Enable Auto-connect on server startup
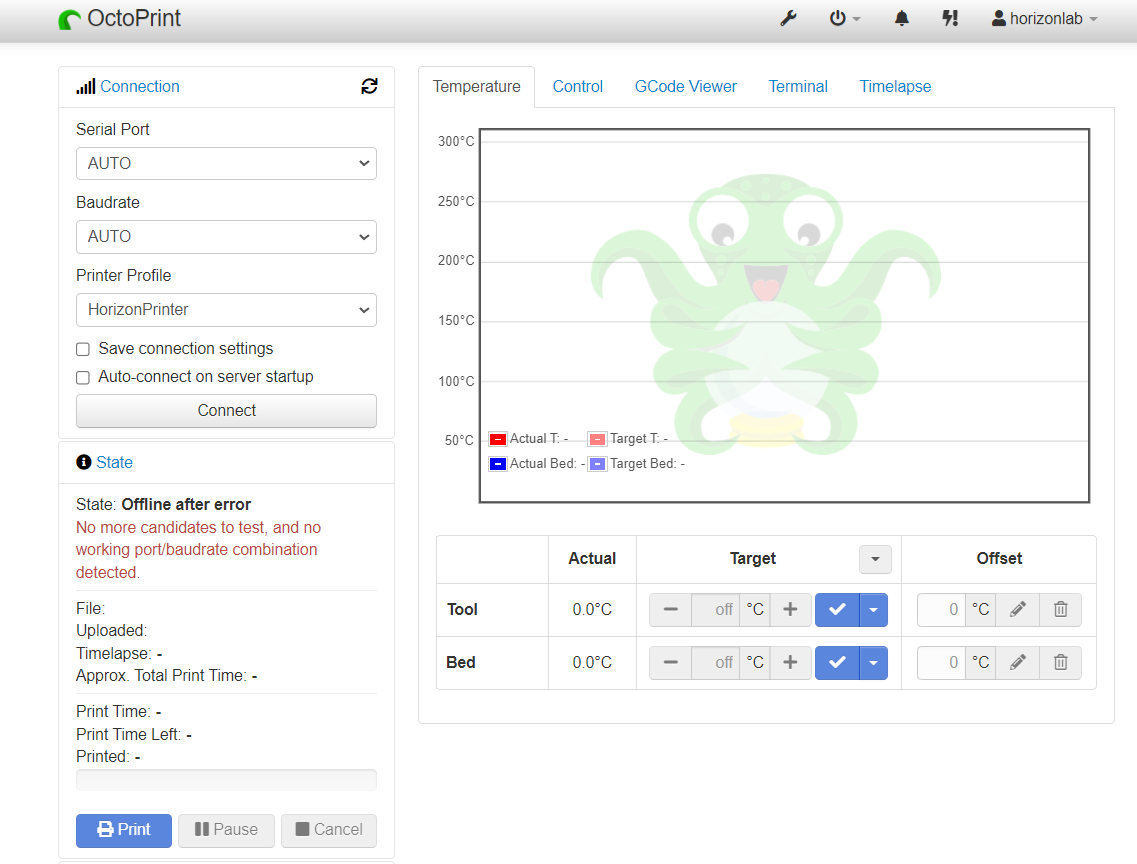 [x=83, y=378]
